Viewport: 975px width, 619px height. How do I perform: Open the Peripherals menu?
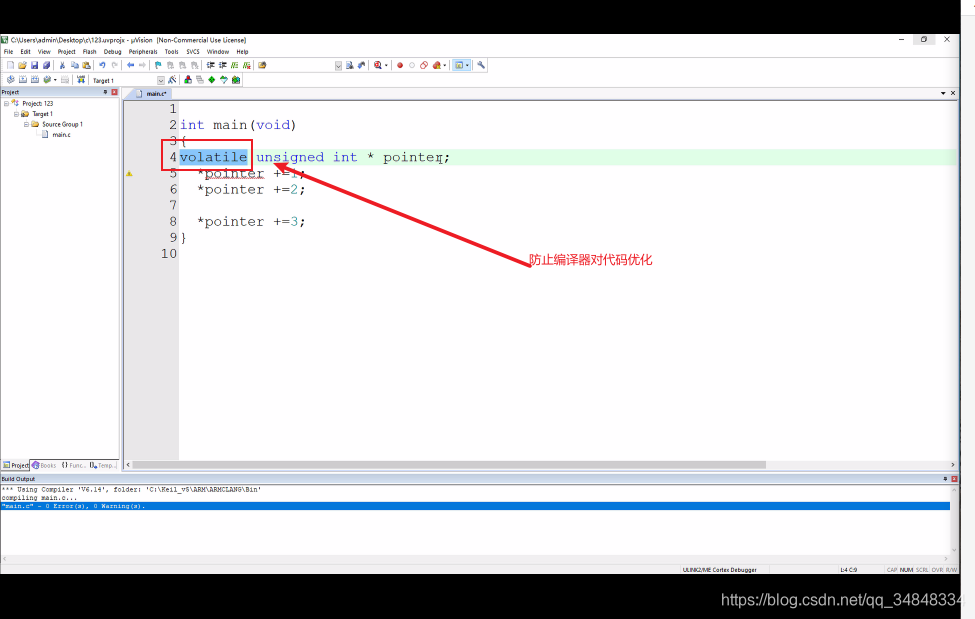click(143, 52)
